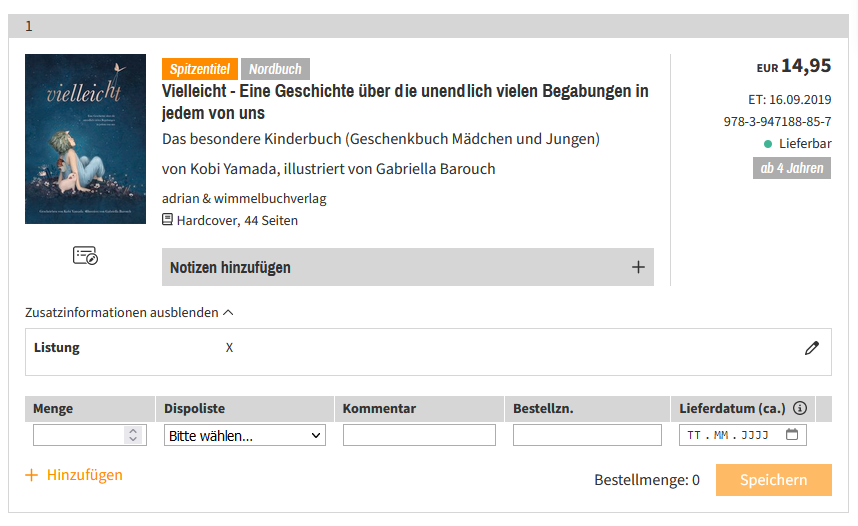Increase quantity with the Menge stepper arrows
This screenshot has height=526, width=858.
133,431
